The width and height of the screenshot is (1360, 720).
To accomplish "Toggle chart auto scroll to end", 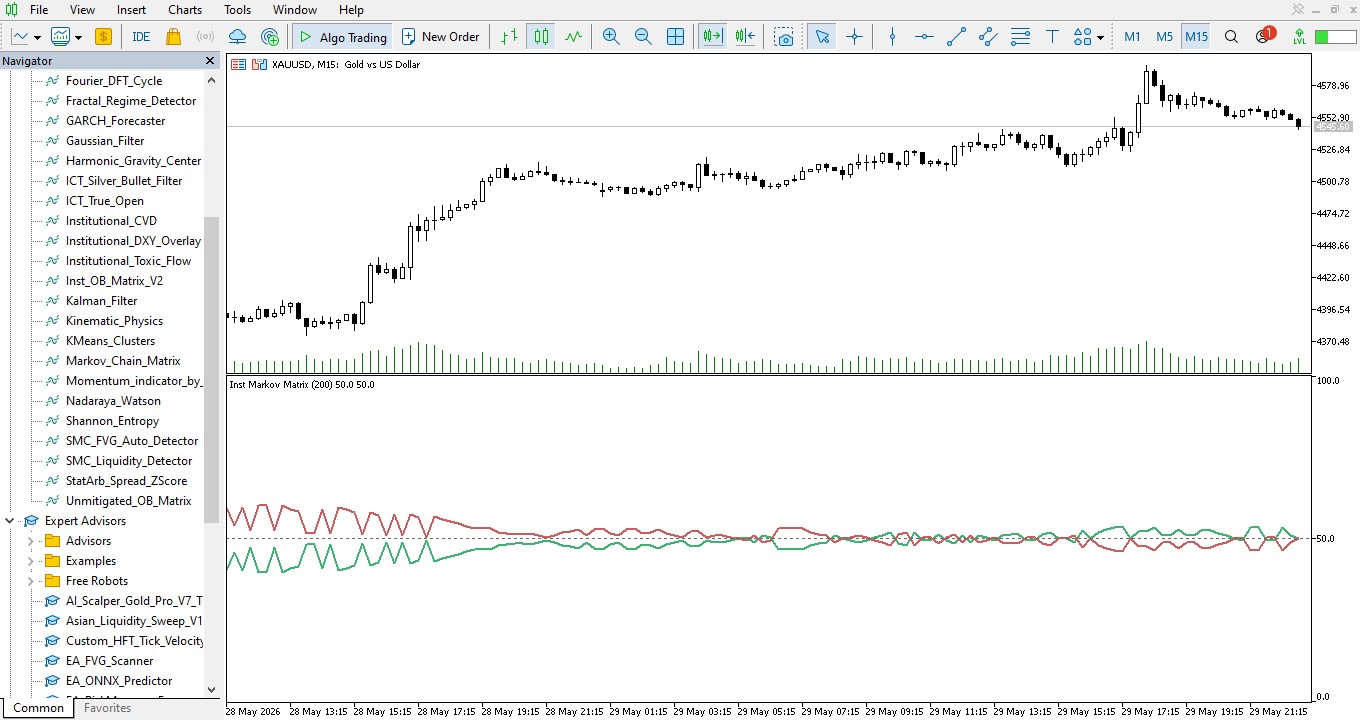I will pos(712,37).
